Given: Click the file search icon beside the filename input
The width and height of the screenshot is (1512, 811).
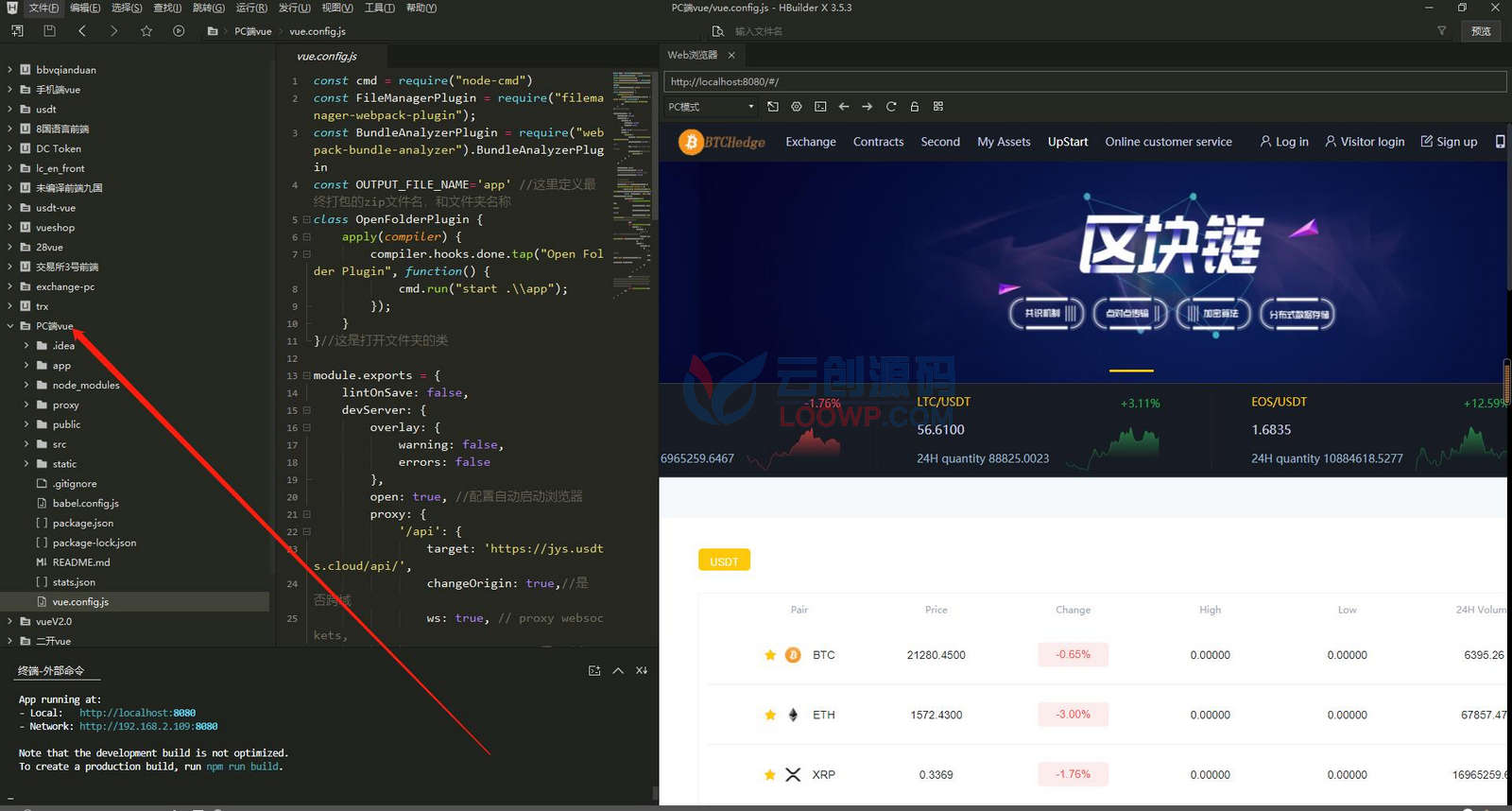Looking at the screenshot, I should point(717,31).
